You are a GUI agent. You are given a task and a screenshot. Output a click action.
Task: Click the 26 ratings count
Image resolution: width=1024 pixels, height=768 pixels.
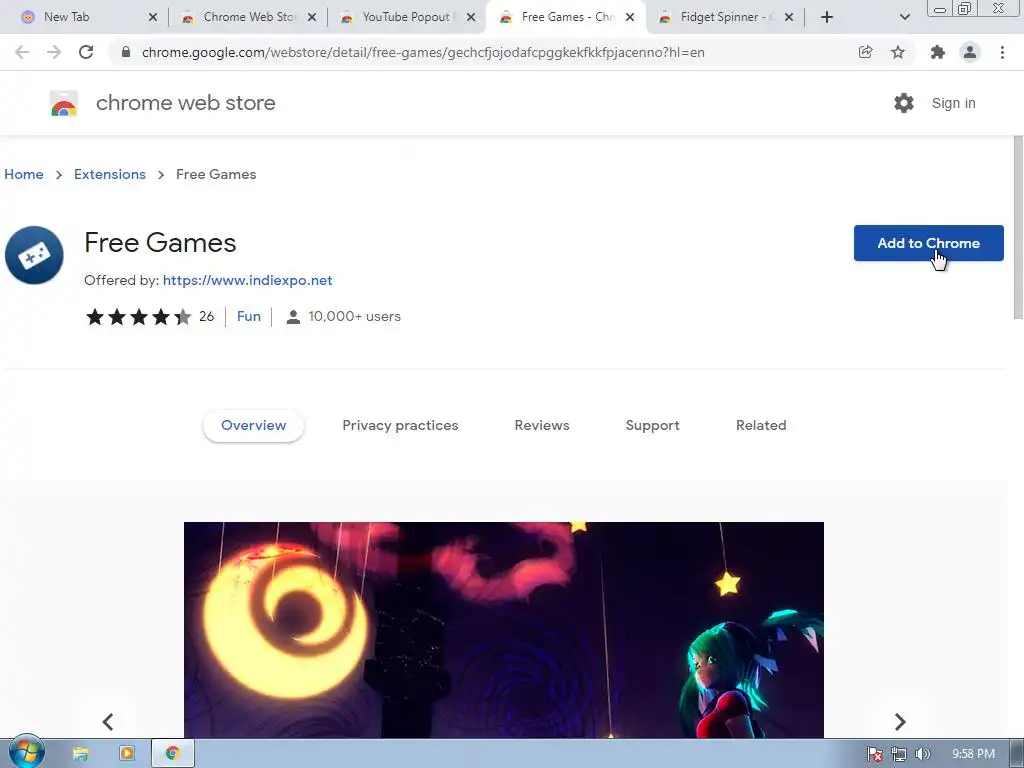click(206, 317)
